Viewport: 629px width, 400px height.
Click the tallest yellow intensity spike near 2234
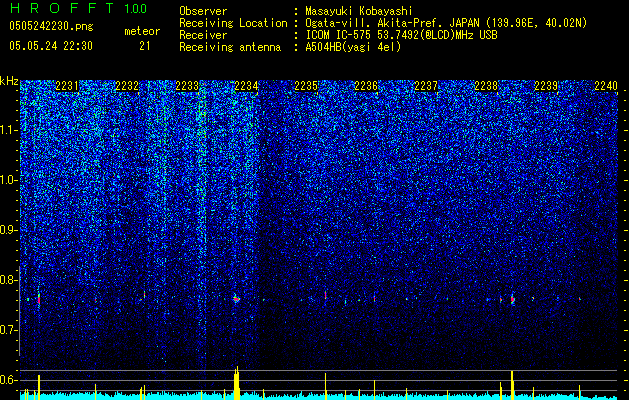click(237, 383)
